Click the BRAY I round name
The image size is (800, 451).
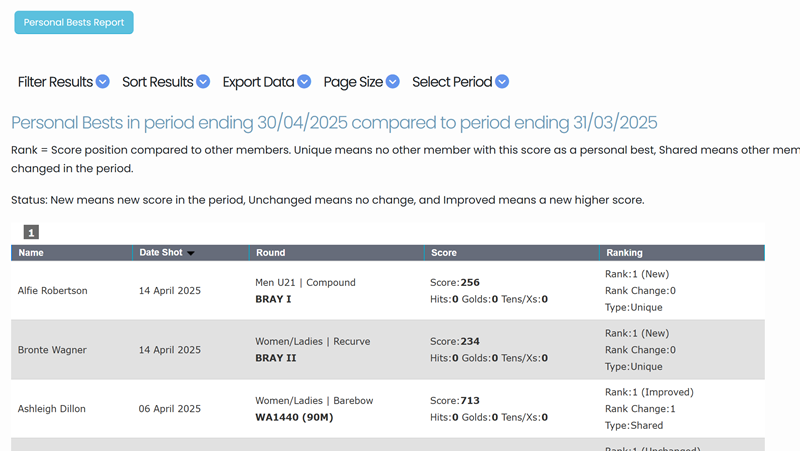pyautogui.click(x=273, y=299)
